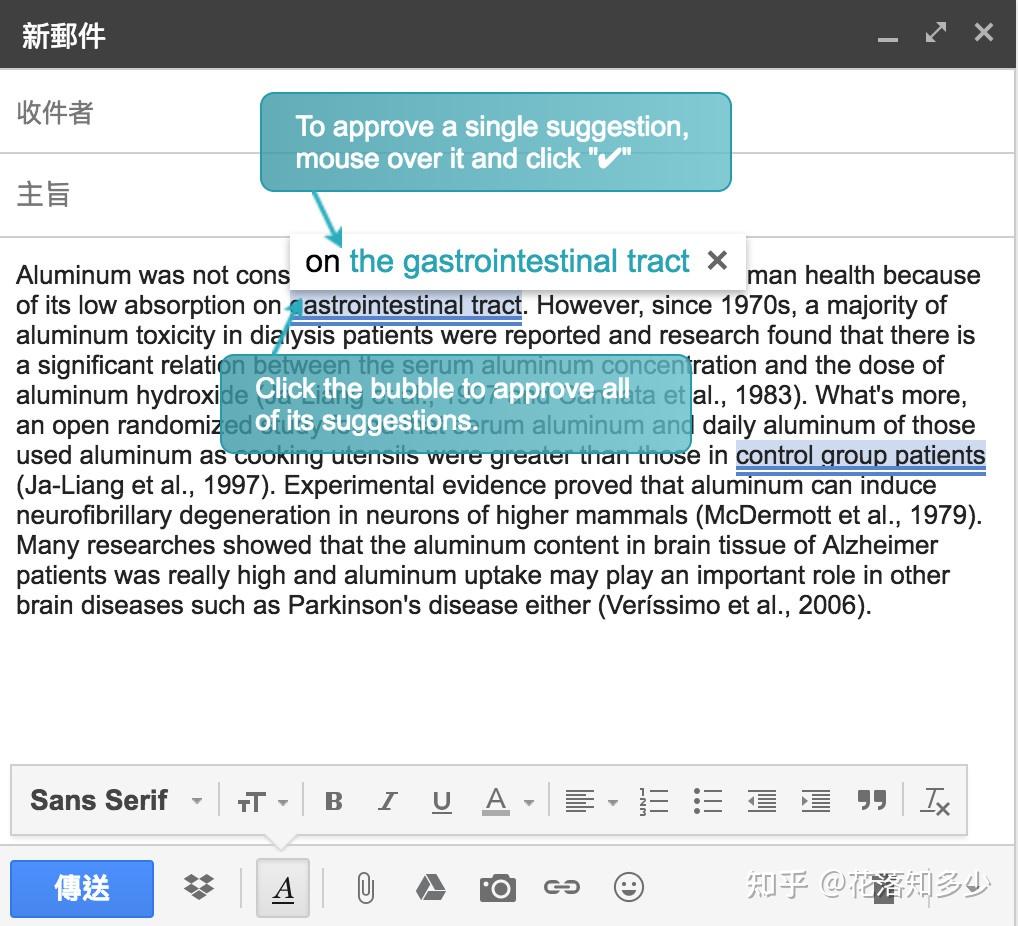This screenshot has height=926, width=1018.
Task: Remove formatting with the Tx icon
Action: (935, 802)
